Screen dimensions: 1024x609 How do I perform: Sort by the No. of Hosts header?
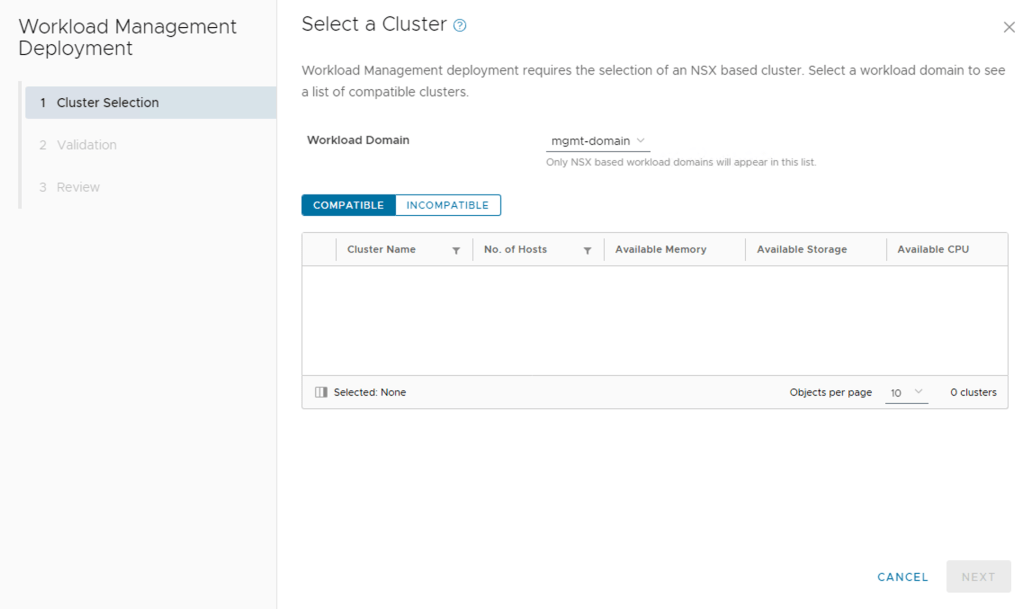click(515, 250)
